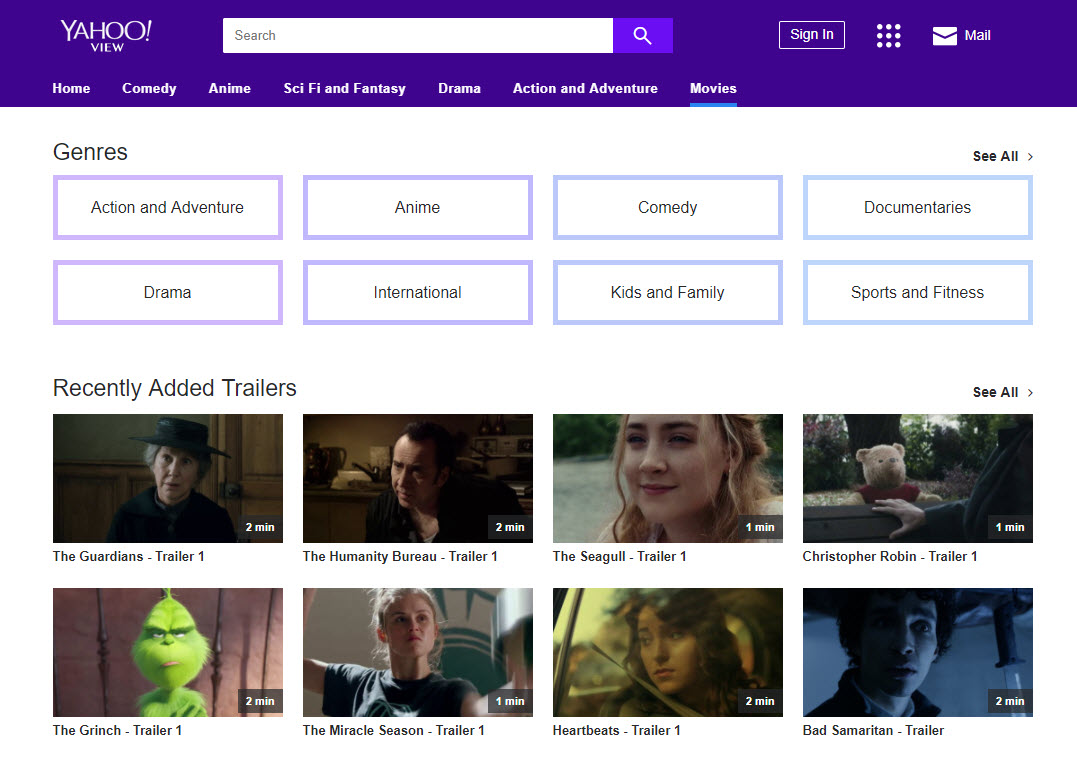
Task: Click the title 'The Guardians - Trailer 1'
Action: coord(128,557)
